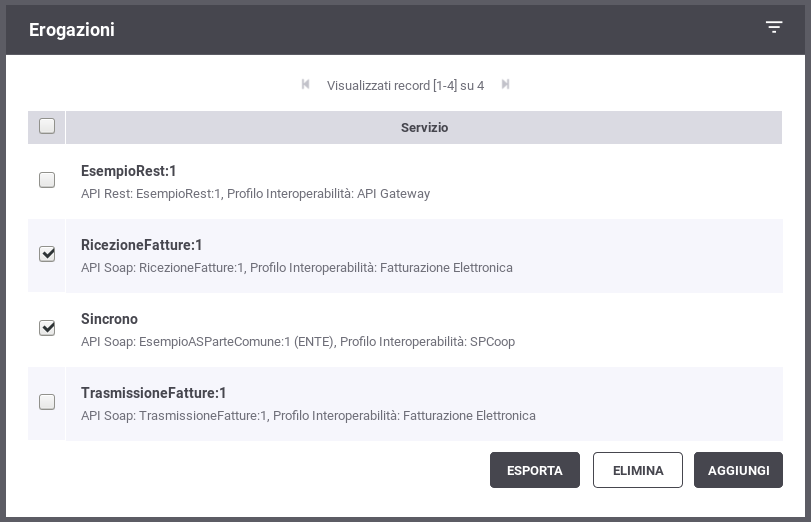Viewport: 811px width, 522px height.
Task: Click the Visualizzati record [1-4] su 4 text
Action: (406, 85)
